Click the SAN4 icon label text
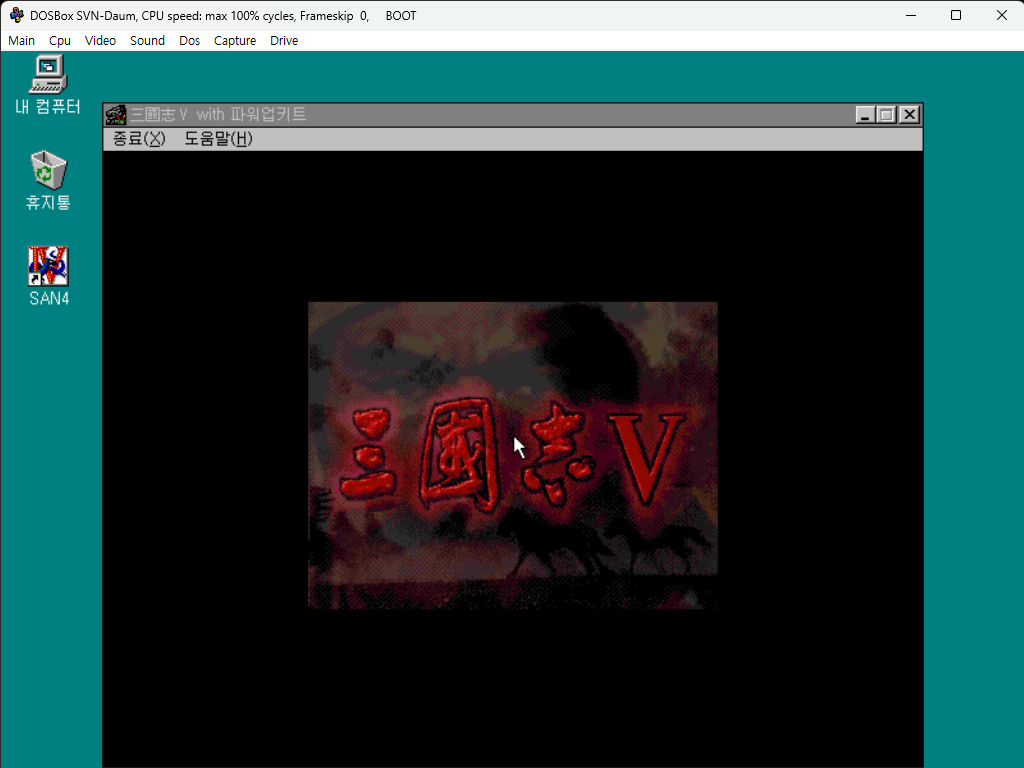This screenshot has height=768, width=1024. pos(49,298)
